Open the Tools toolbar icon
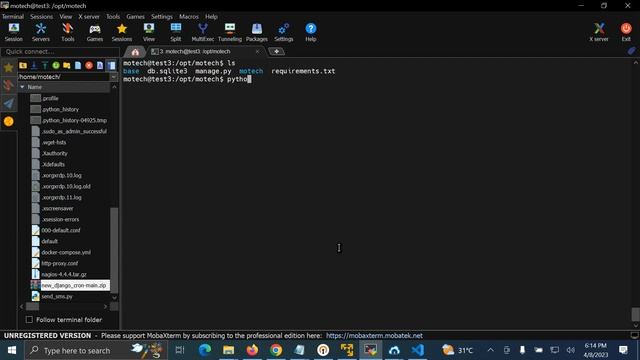This screenshot has width=640, height=360. (x=68, y=32)
